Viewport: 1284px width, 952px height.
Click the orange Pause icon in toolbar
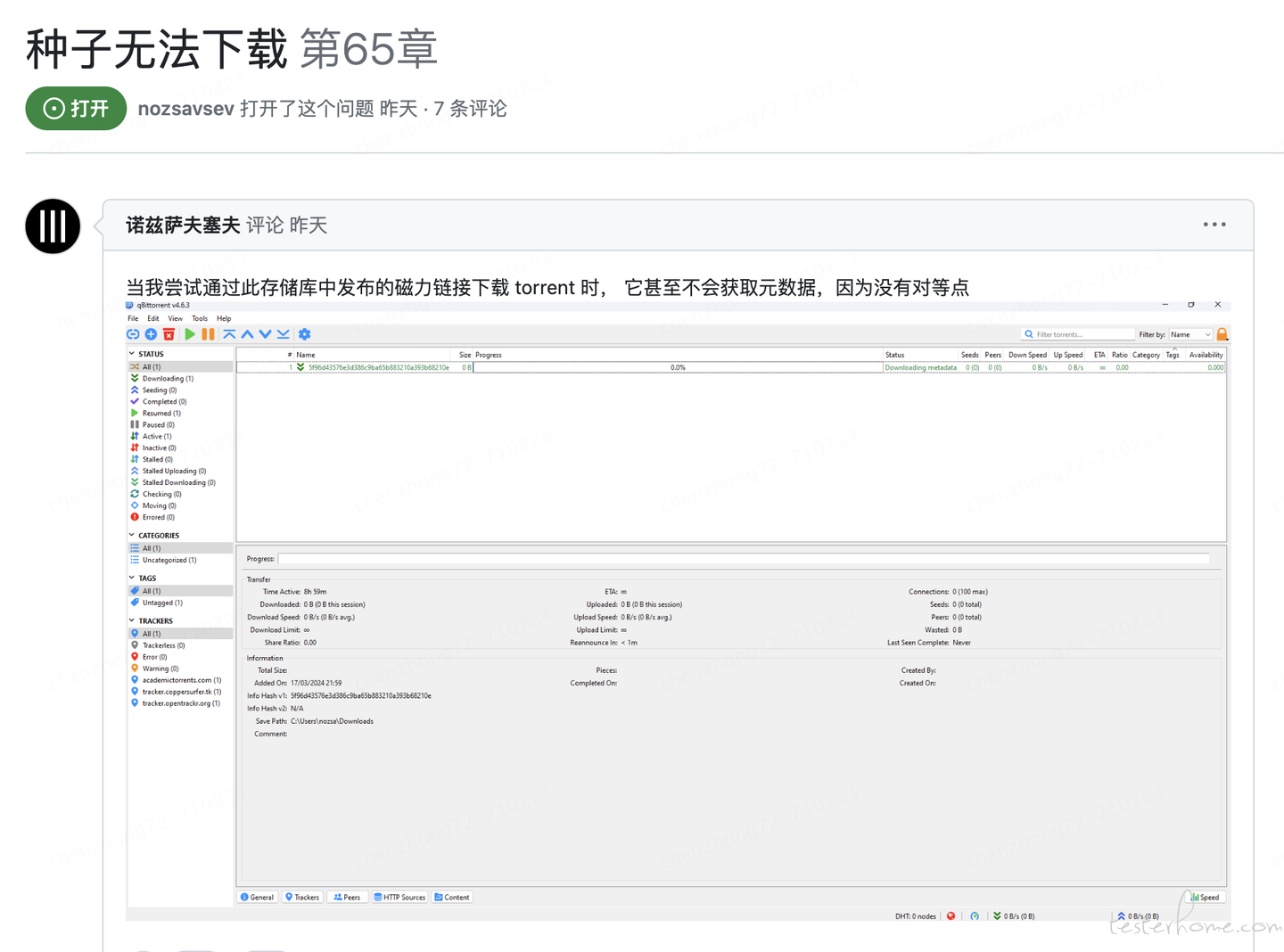click(x=208, y=334)
